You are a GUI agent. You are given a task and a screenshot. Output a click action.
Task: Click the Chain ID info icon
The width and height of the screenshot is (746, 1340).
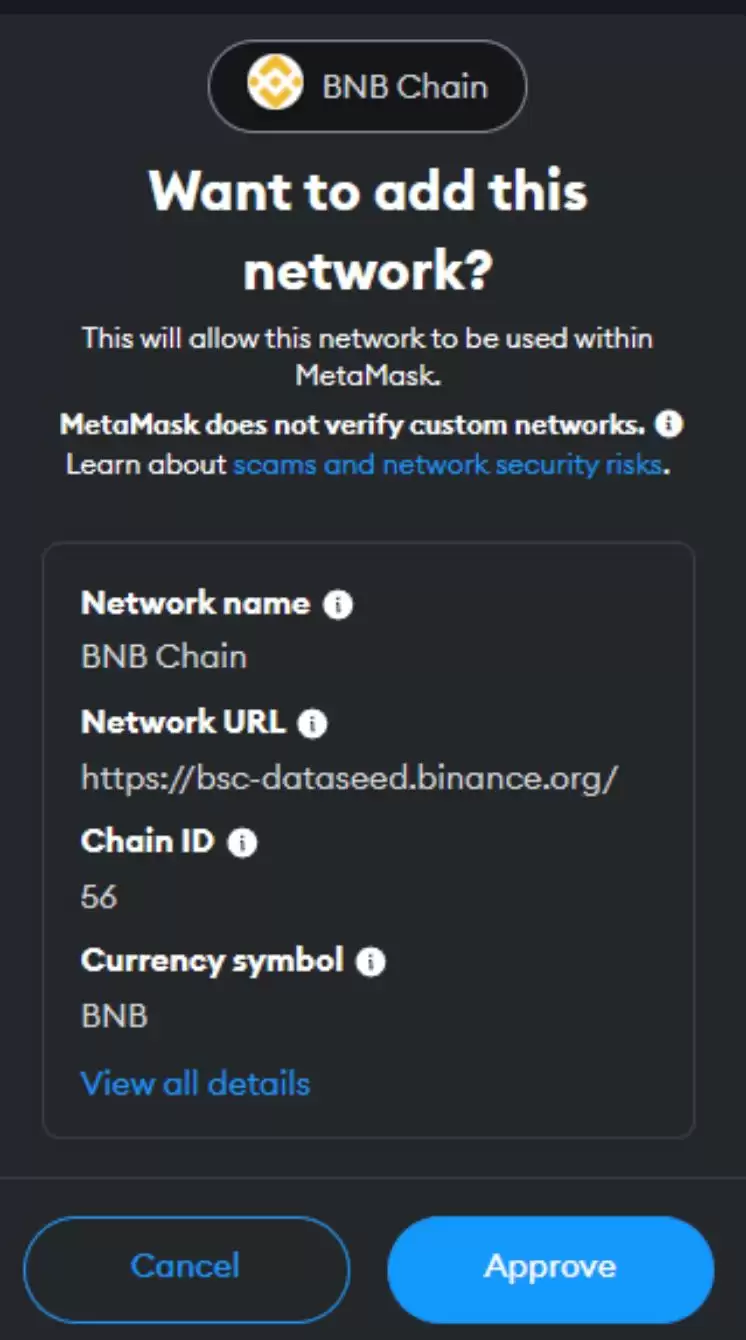pos(243,841)
